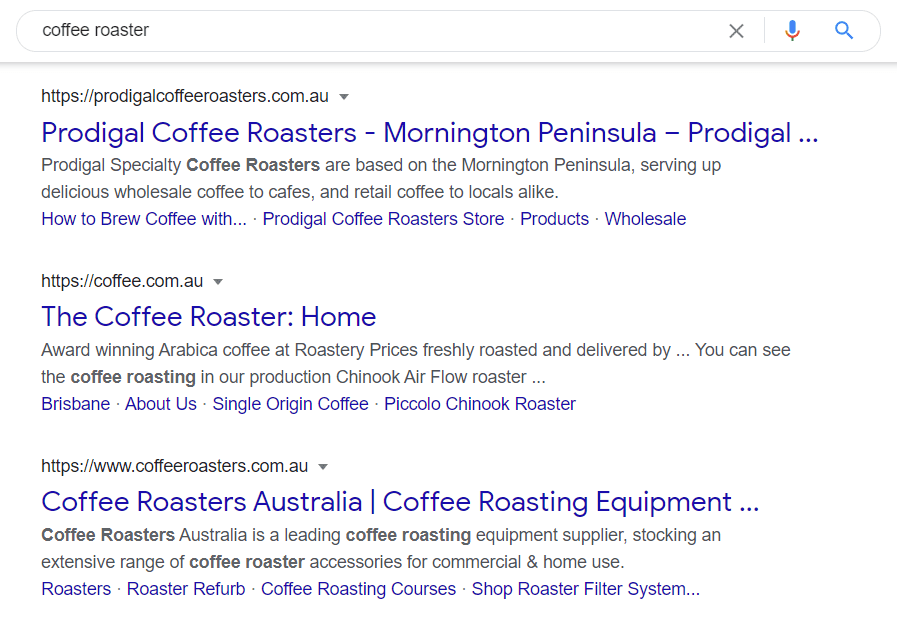897x625 pixels.
Task: Start voice search with the microphone icon
Action: point(792,31)
